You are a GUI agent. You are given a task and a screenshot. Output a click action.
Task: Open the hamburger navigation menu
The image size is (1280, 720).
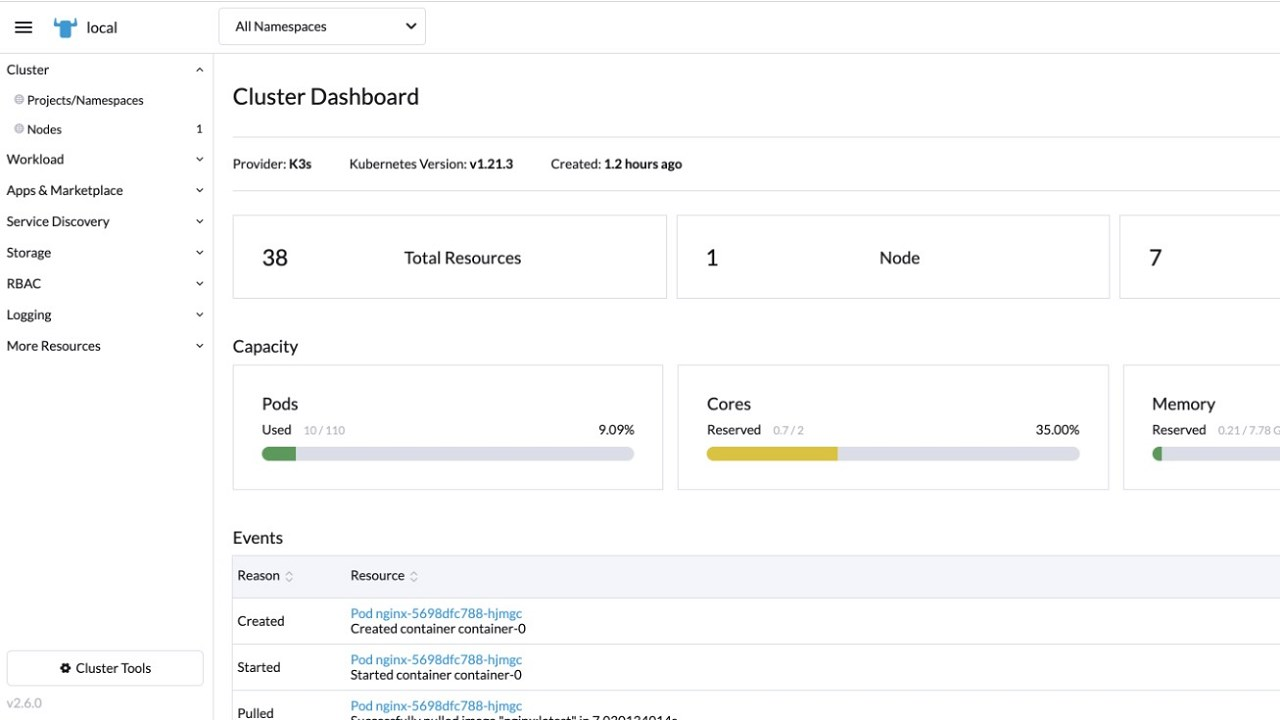tap(23, 28)
